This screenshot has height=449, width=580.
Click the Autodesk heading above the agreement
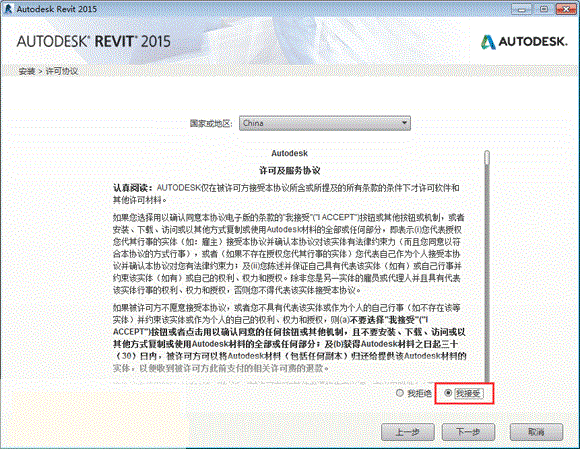pyautogui.click(x=290, y=153)
